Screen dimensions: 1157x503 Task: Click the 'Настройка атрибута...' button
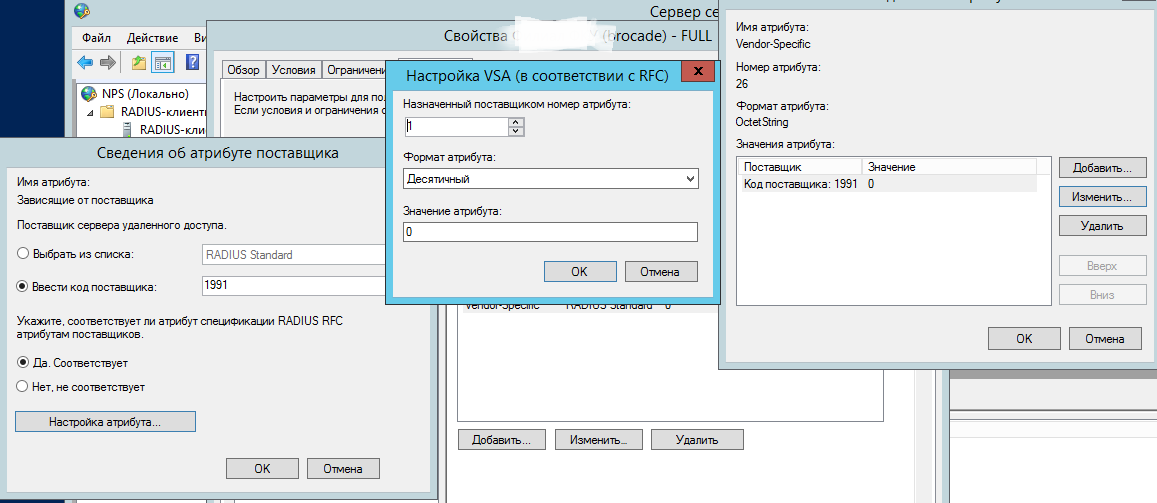(105, 422)
